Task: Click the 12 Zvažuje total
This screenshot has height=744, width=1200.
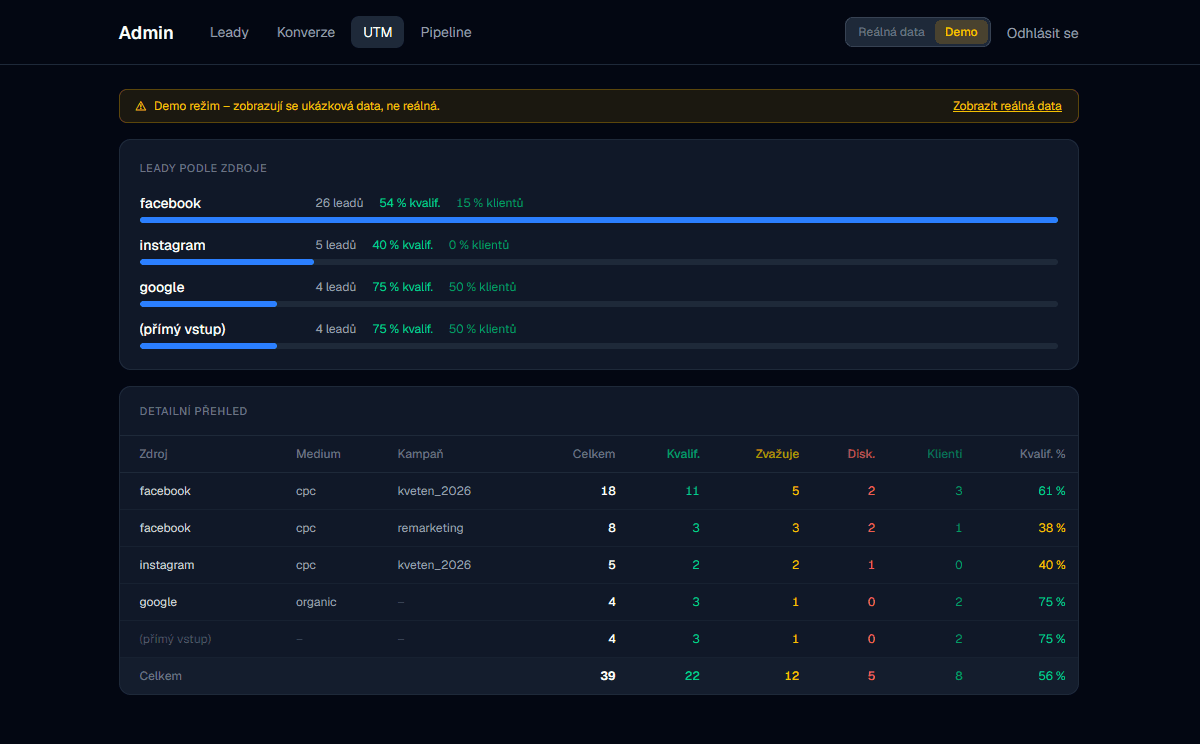Action: tap(792, 676)
